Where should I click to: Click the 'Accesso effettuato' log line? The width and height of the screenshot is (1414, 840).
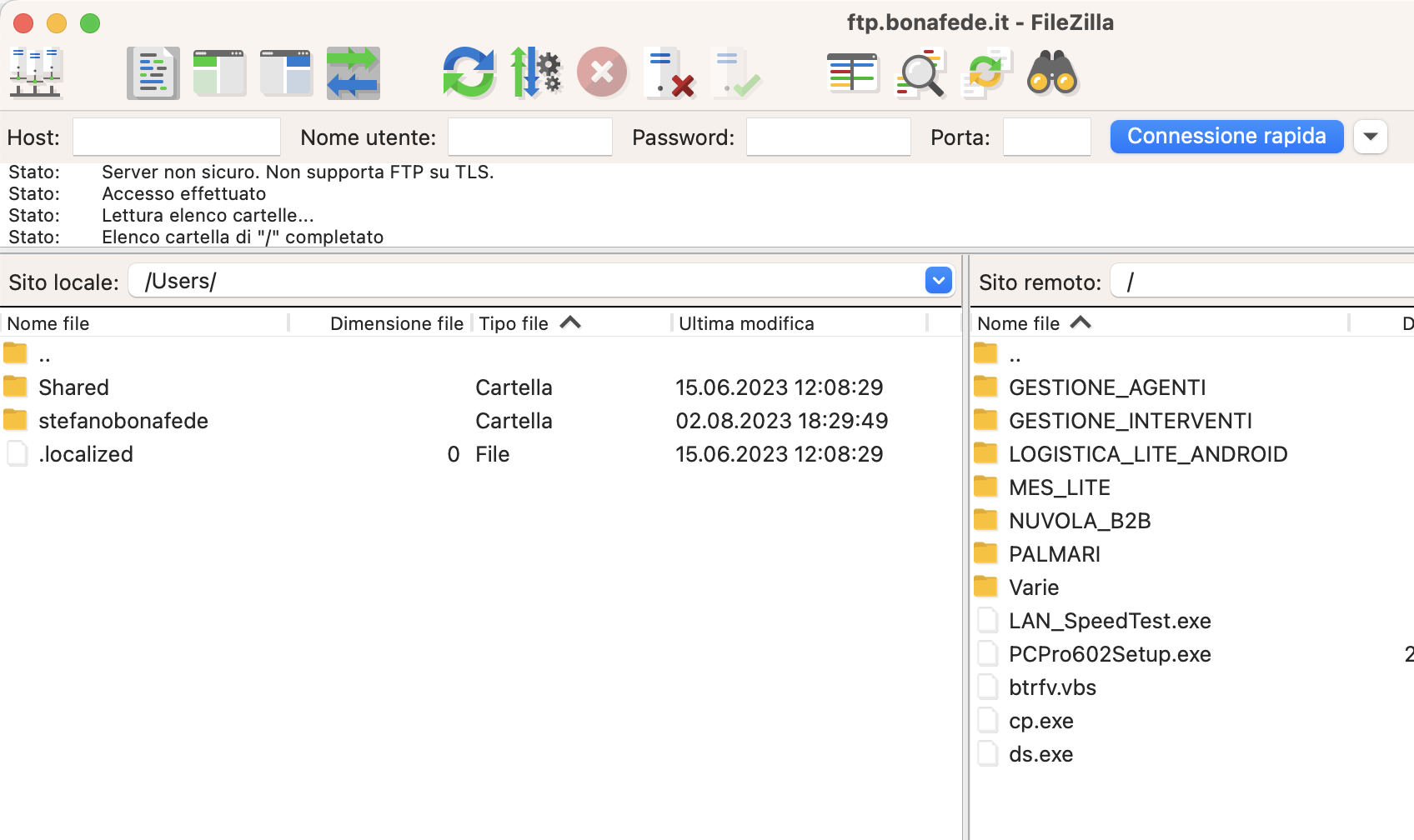coord(183,193)
